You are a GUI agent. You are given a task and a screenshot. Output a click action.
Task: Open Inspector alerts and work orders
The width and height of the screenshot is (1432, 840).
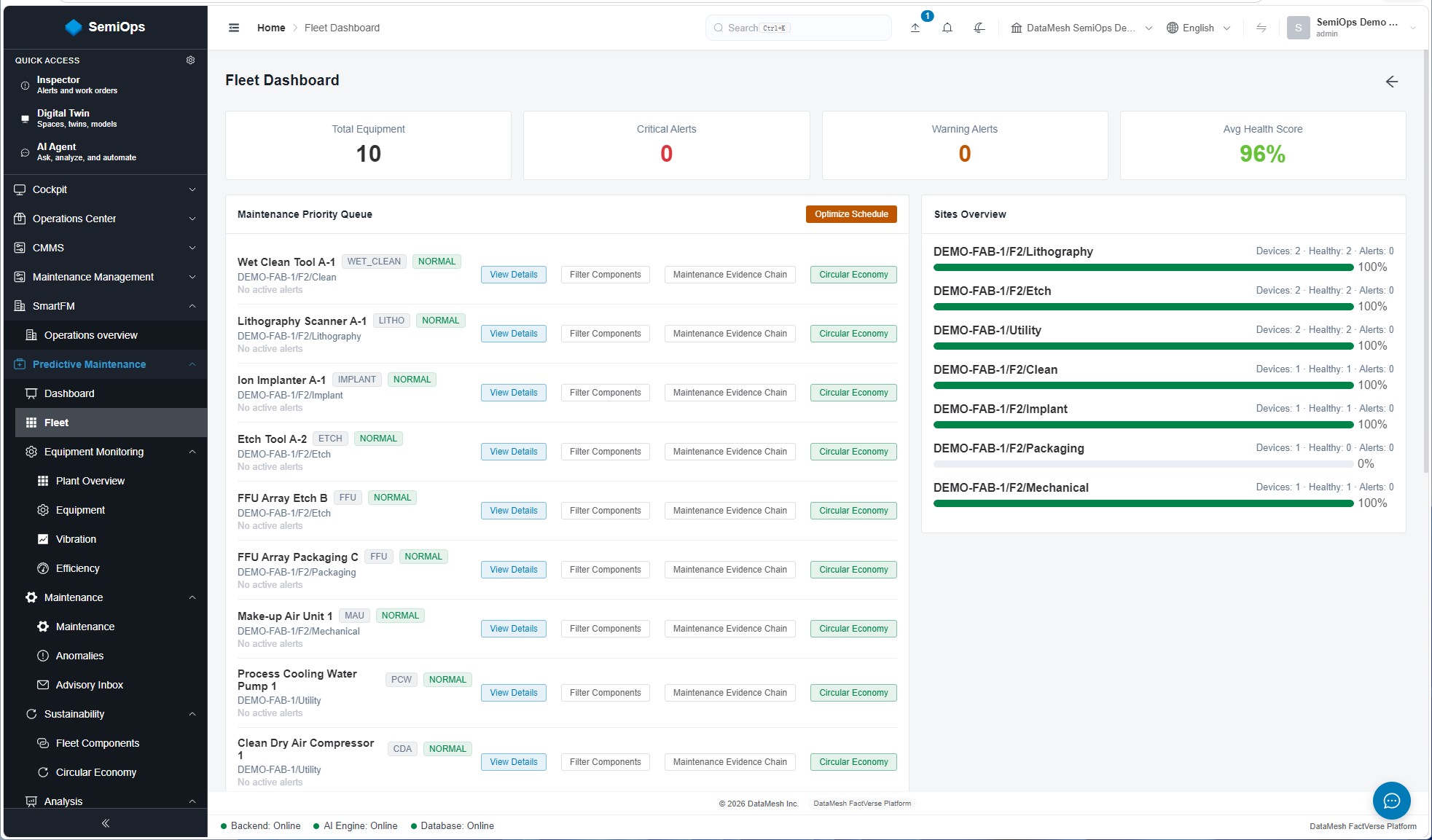(x=106, y=85)
